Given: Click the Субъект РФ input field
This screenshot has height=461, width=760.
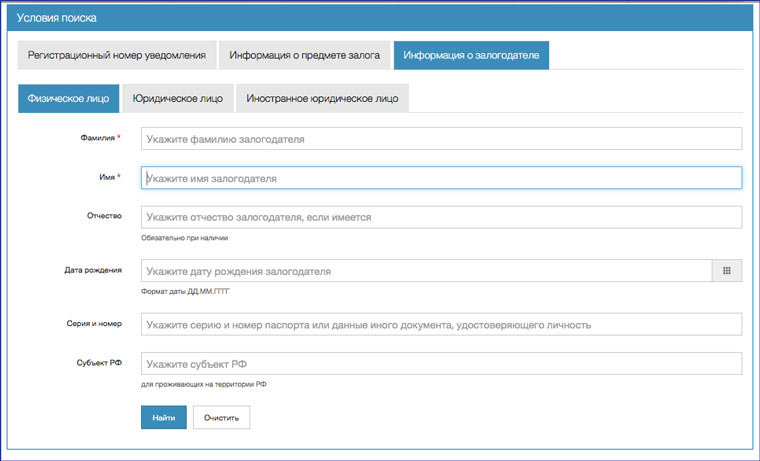Looking at the screenshot, I should point(441,364).
